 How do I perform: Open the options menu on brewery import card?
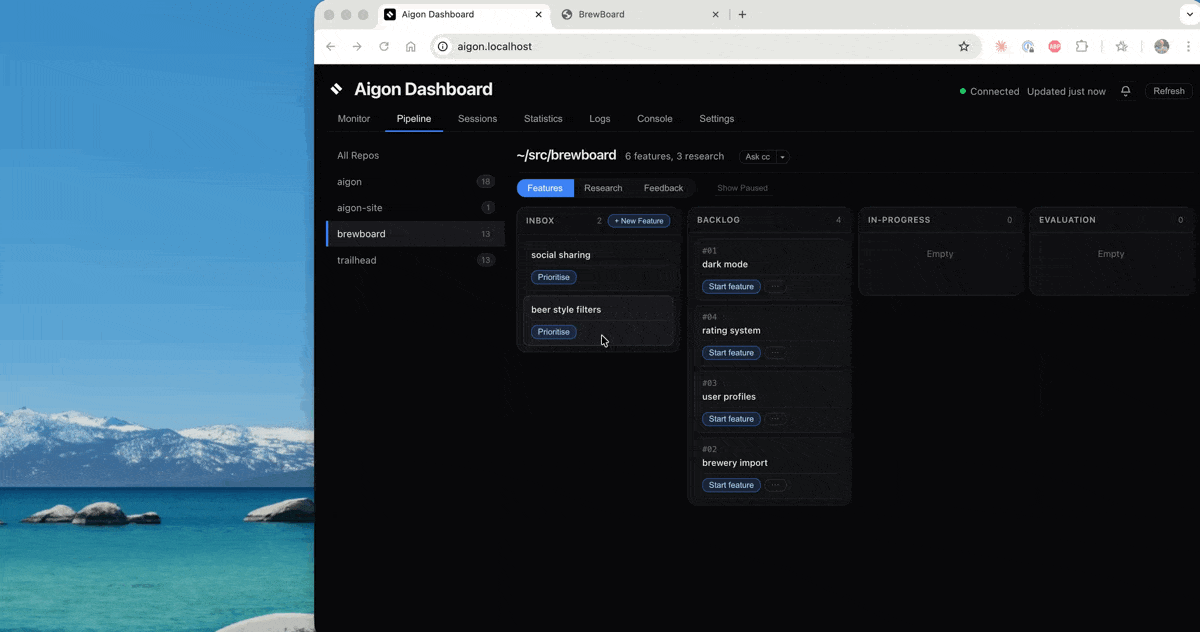(x=776, y=485)
